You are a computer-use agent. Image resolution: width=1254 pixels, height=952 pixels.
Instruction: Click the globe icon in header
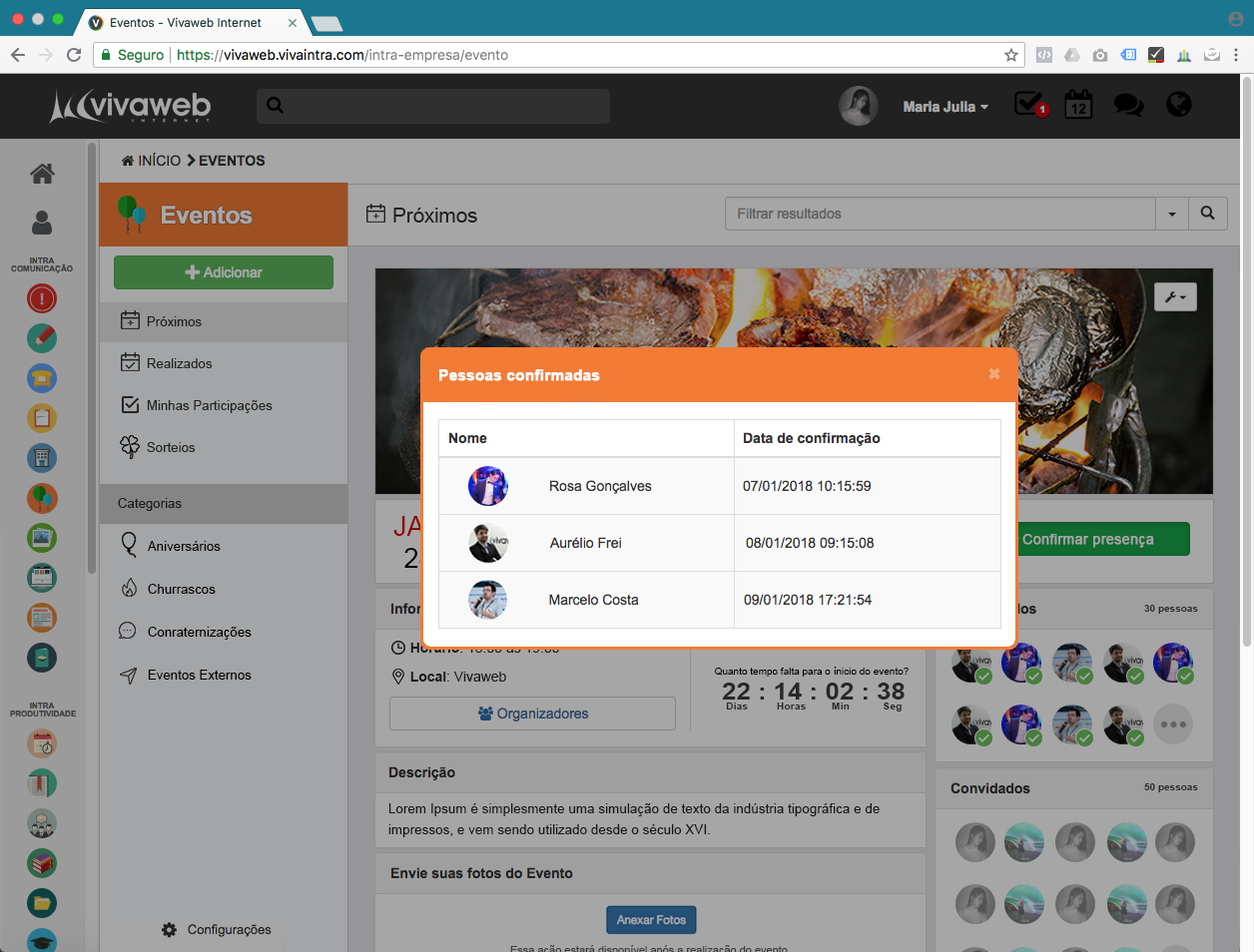[1179, 104]
